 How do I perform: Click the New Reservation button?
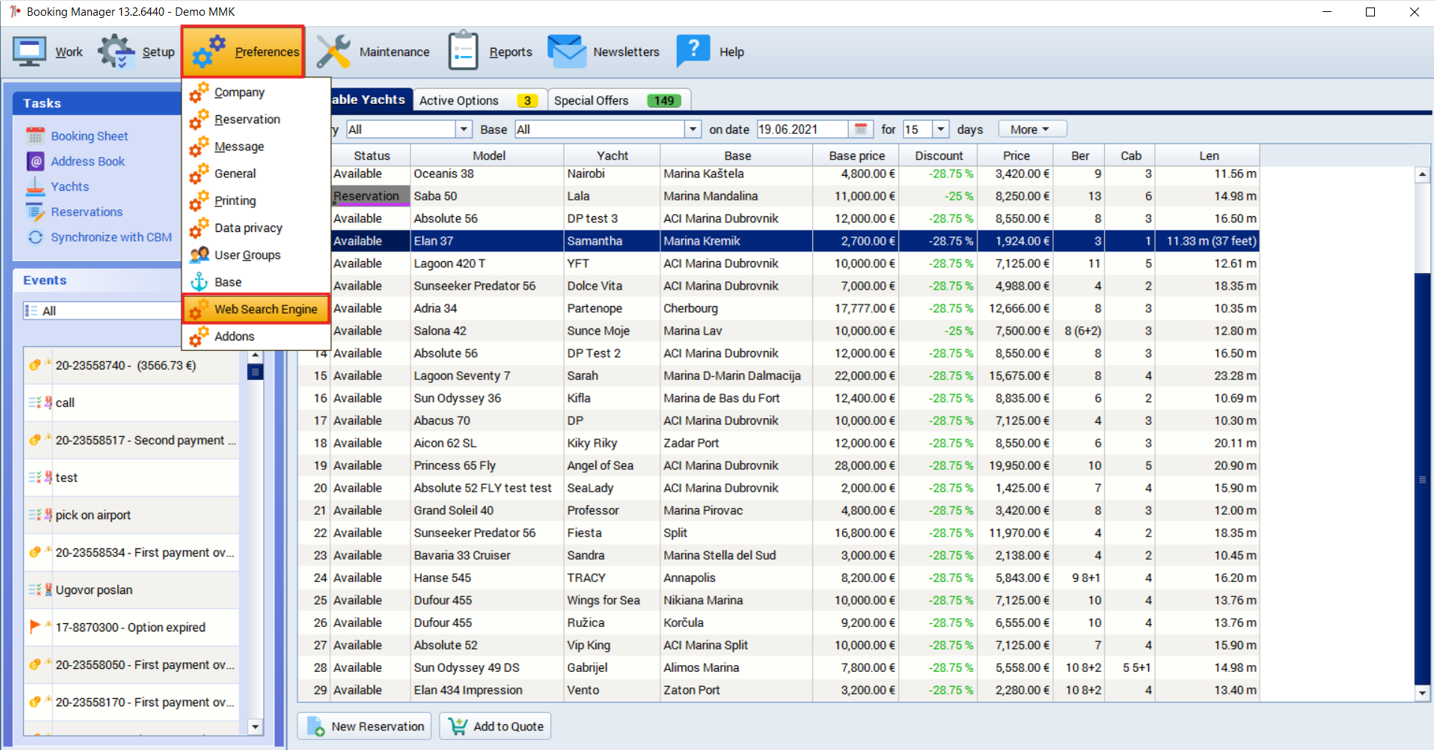pyautogui.click(x=365, y=726)
